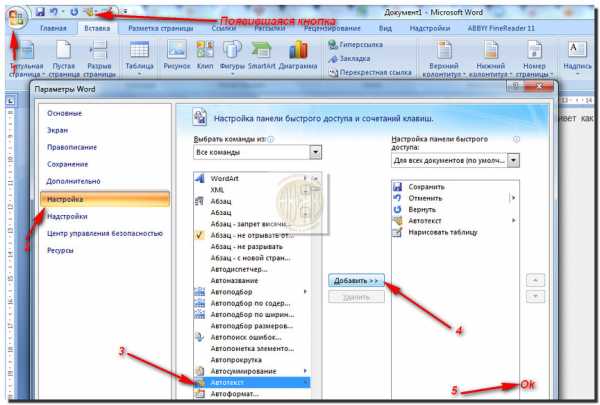Open the Таблица insert icon
Image resolution: width=600 pixels, height=405 pixels.
coord(139,57)
